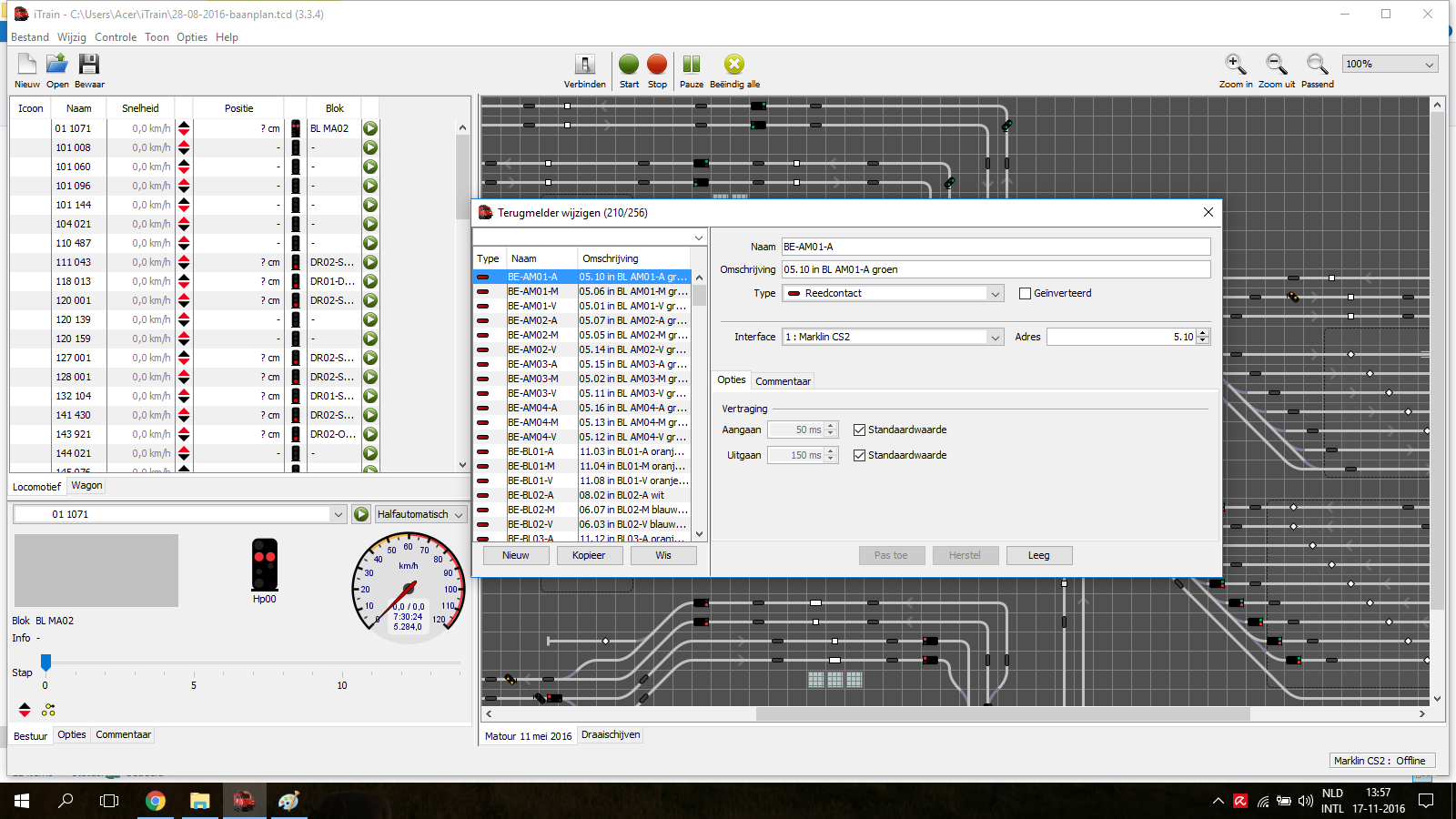The width and height of the screenshot is (1456, 819).
Task: Open Chrome from the taskbar
Action: pos(156,801)
